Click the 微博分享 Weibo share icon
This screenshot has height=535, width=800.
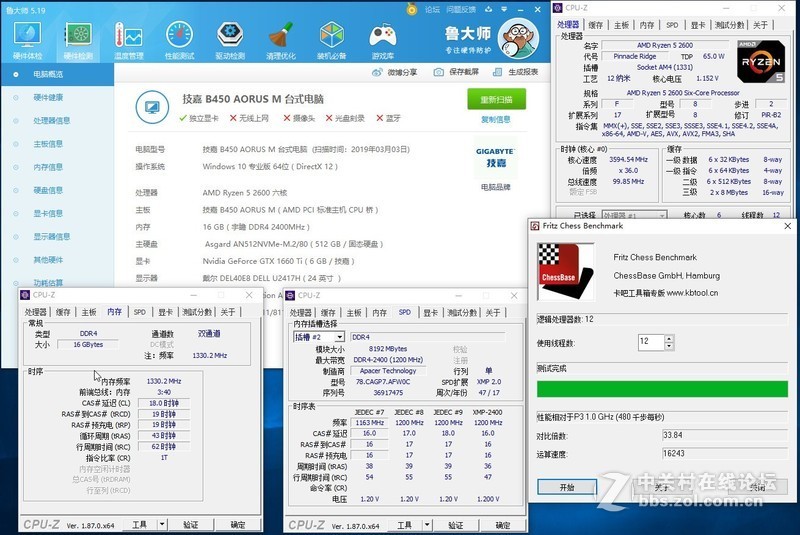tap(377, 72)
